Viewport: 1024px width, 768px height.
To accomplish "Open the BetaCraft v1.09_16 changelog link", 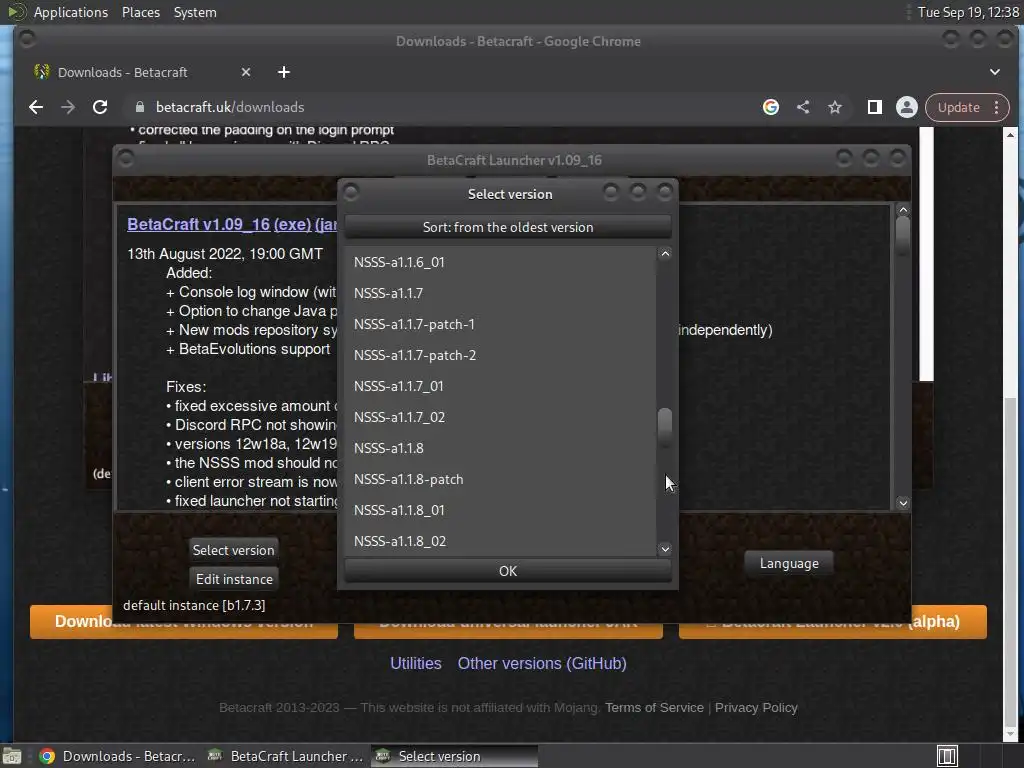I will pos(199,224).
